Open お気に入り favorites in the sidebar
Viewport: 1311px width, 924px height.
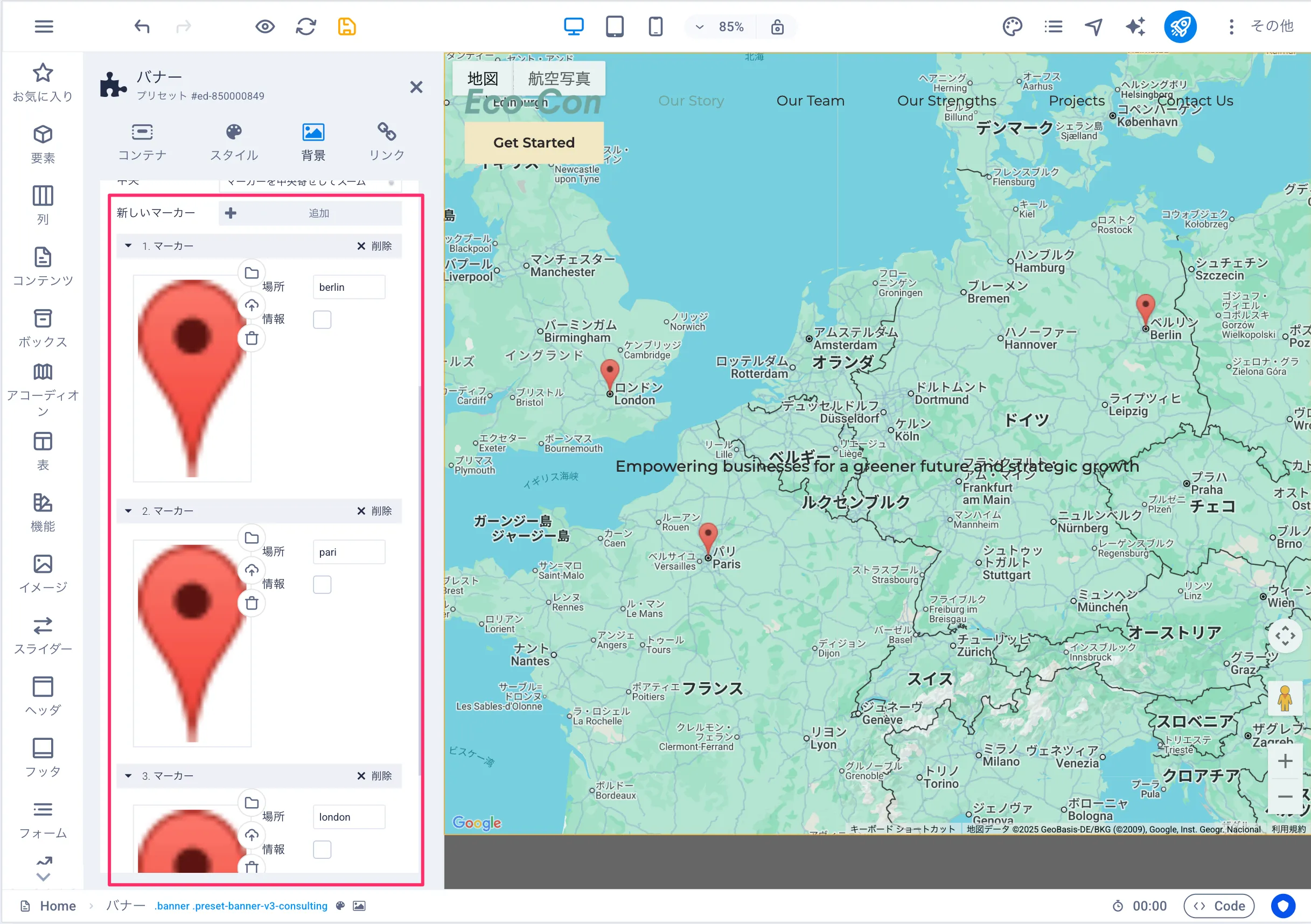(43, 82)
